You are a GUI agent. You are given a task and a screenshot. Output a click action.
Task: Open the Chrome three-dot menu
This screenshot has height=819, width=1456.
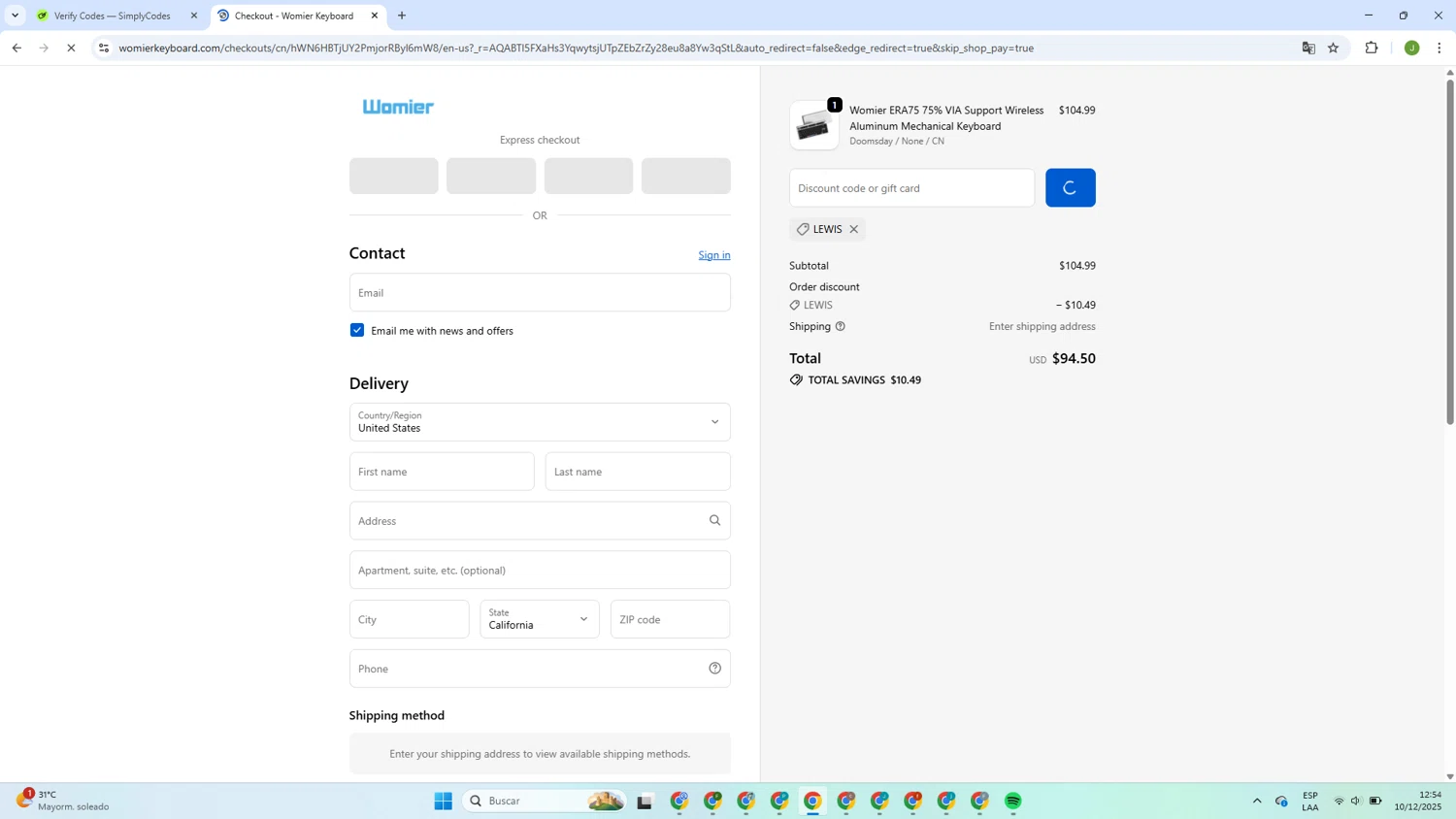point(1439,48)
